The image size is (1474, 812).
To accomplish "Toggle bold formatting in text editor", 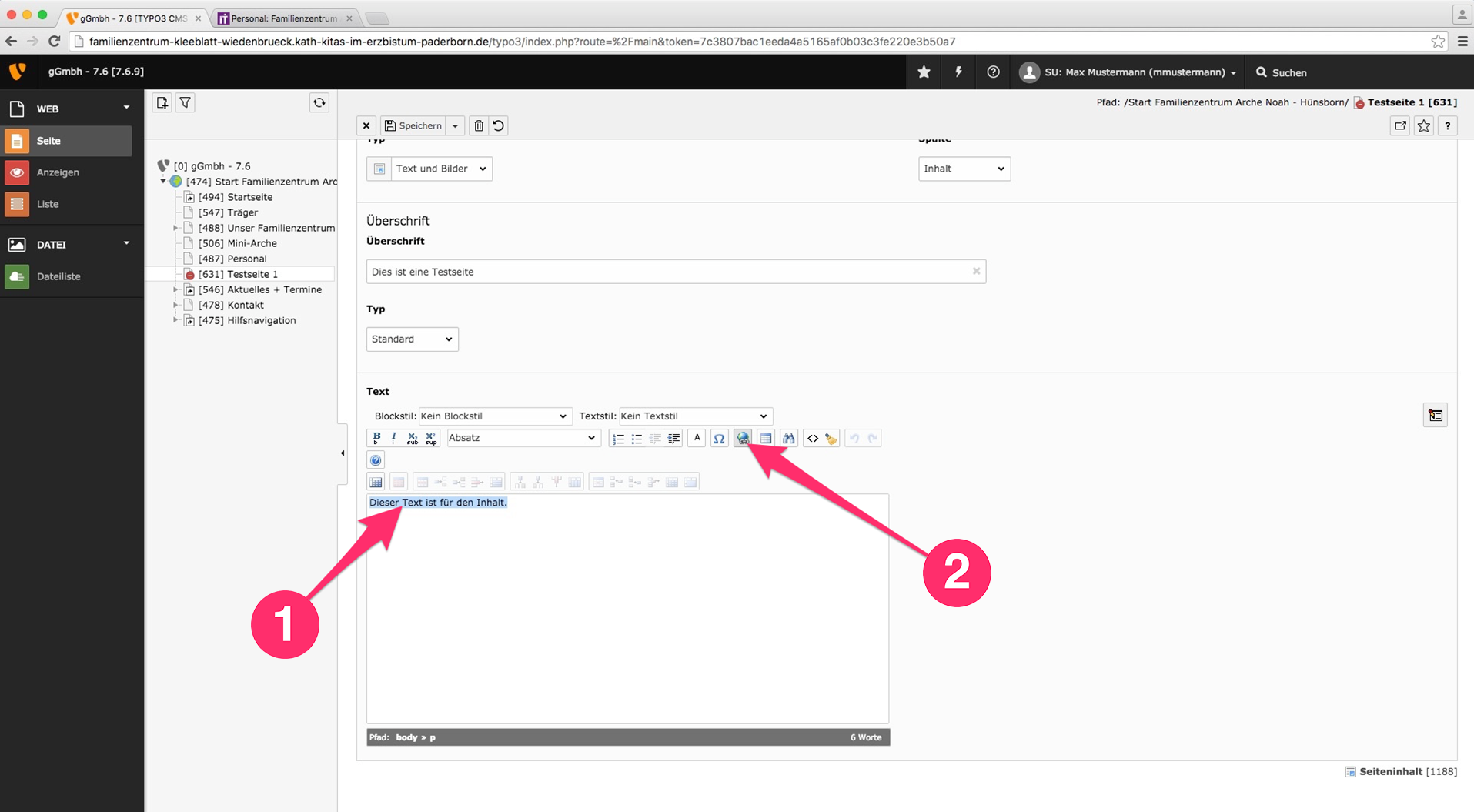I will (x=376, y=438).
